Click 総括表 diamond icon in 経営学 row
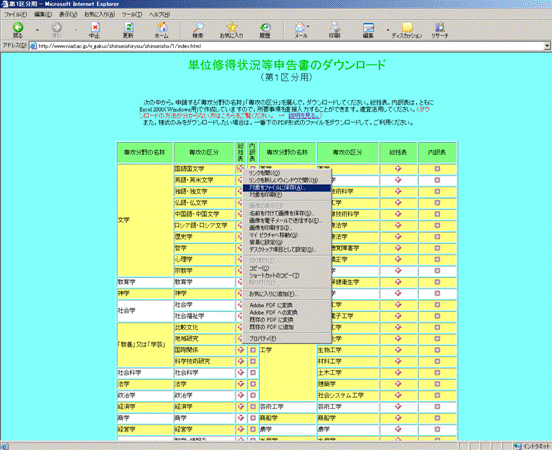The image size is (552, 450). click(241, 429)
